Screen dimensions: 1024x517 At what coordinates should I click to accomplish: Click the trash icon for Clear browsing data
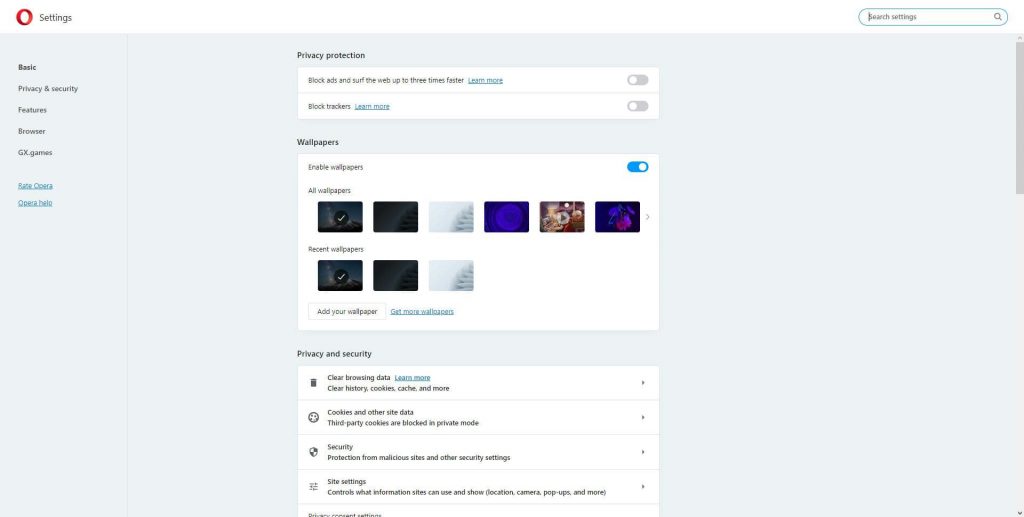tap(313, 383)
